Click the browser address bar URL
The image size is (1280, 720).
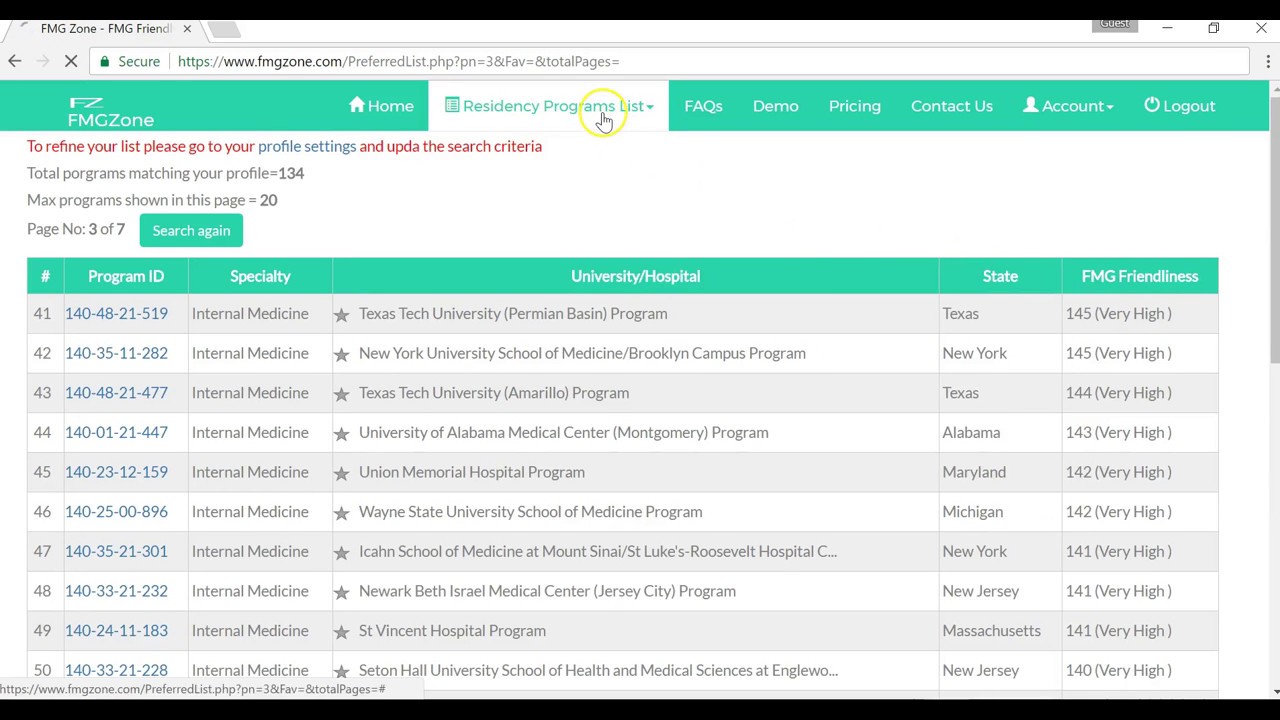click(x=398, y=61)
